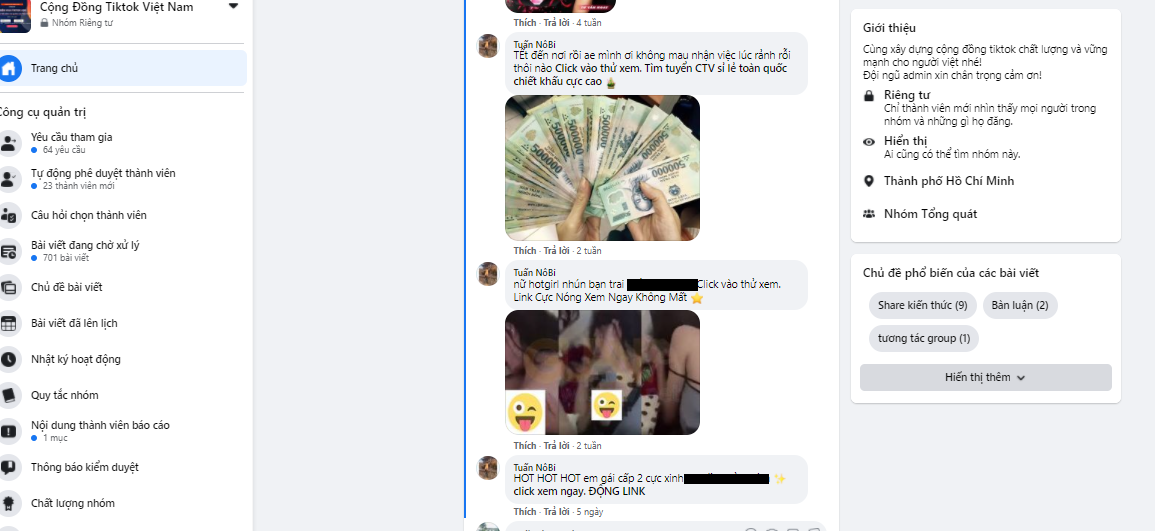Click Thích under the money photo comment
The height and width of the screenshot is (531, 1155).
524,250
